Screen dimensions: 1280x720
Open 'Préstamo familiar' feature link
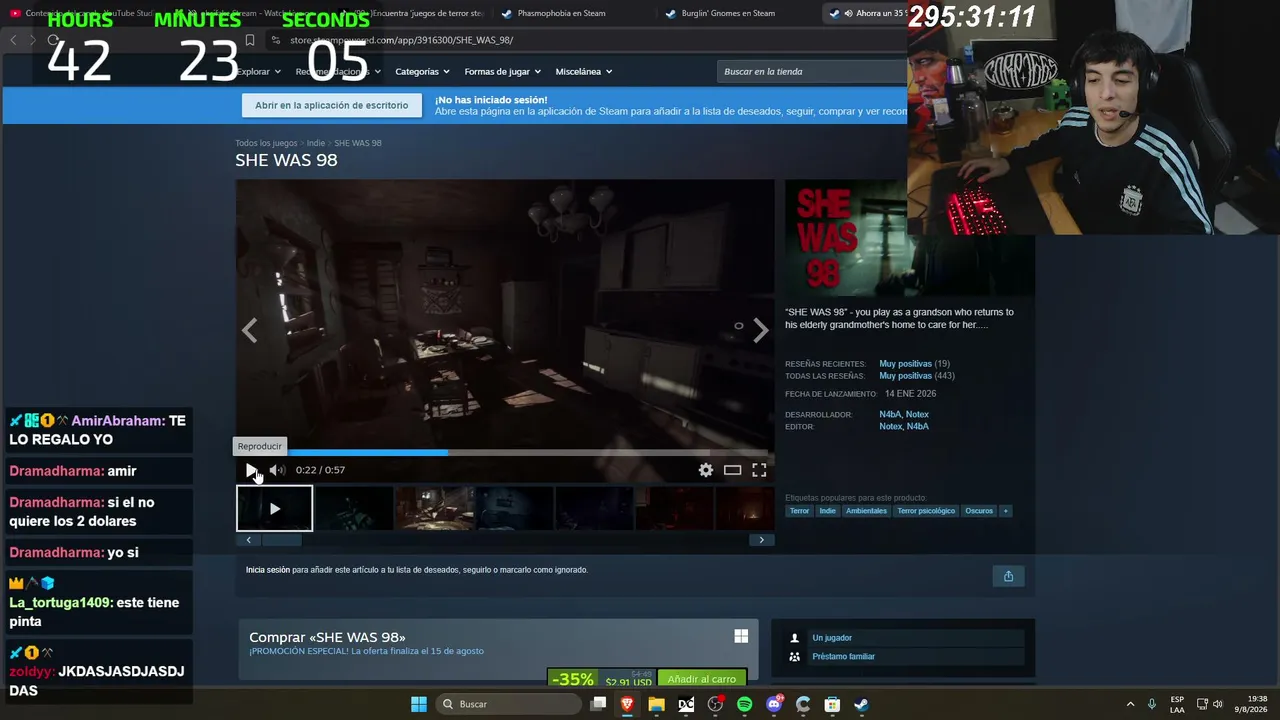tap(843, 657)
